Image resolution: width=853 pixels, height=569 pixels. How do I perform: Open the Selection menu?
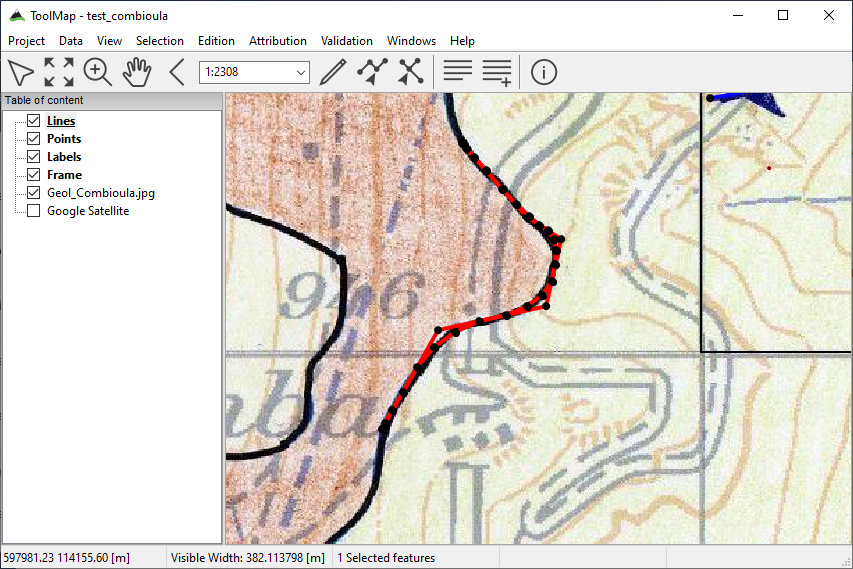159,41
